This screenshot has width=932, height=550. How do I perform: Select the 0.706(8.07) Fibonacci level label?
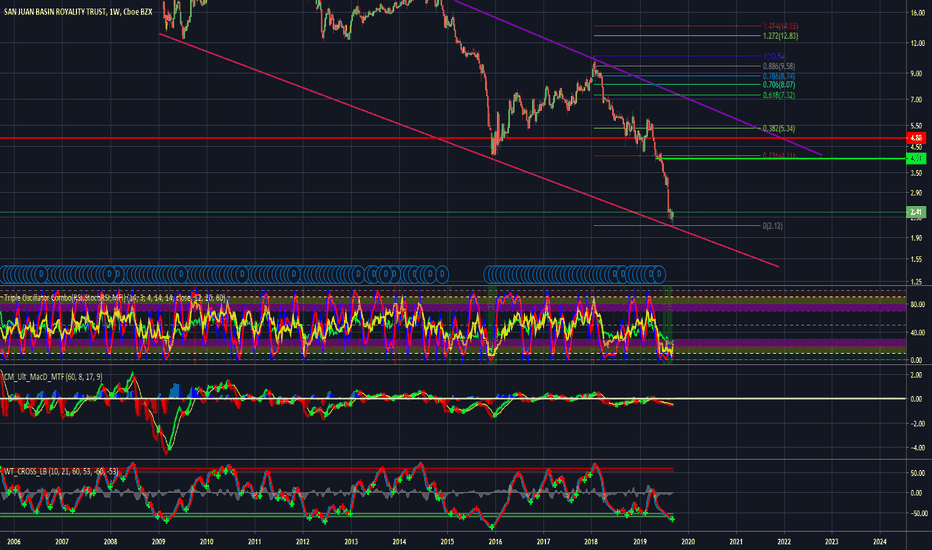[x=779, y=85]
